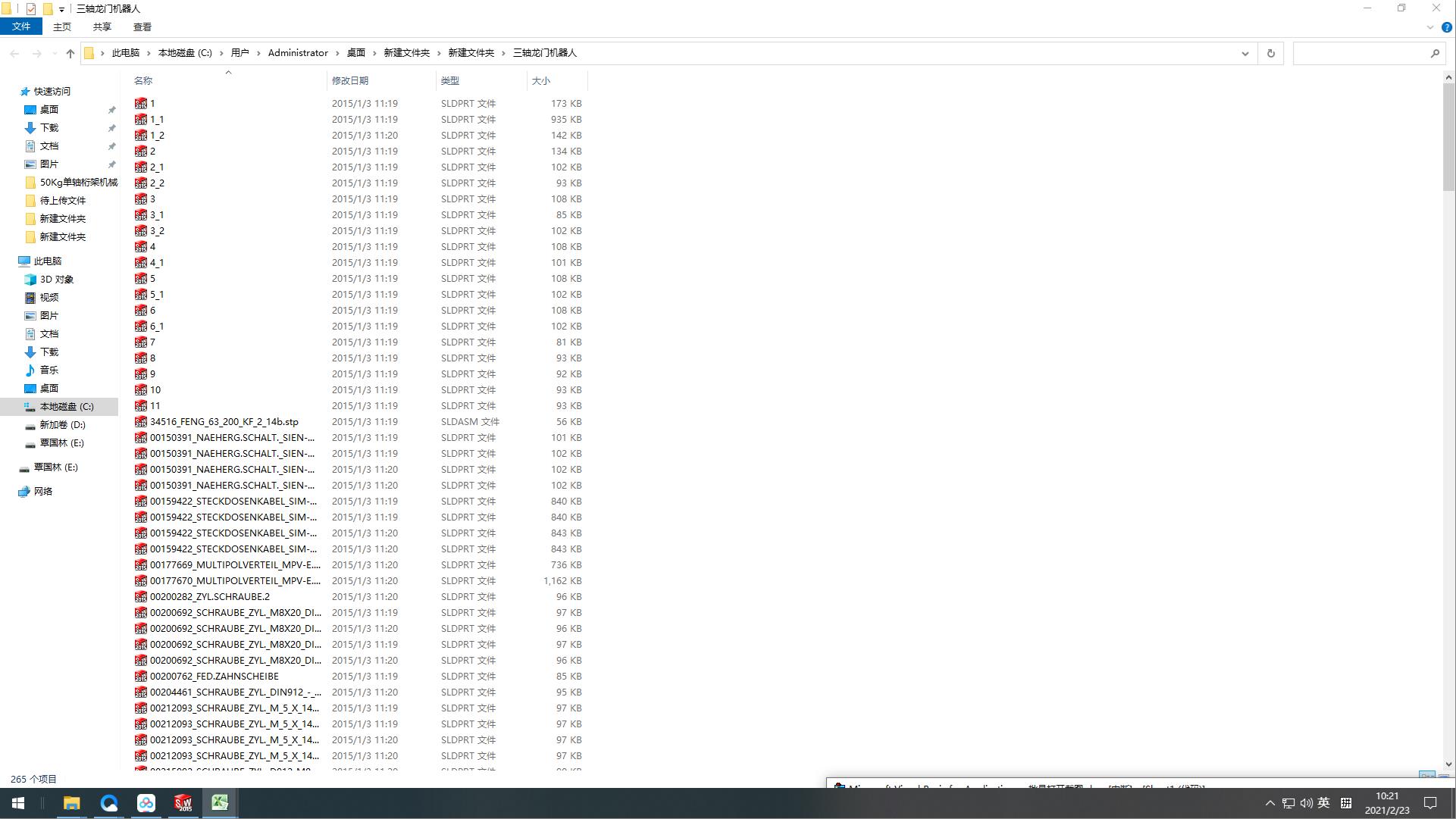Select the file 34516_FENG_63_200_KF_2_14b.stp
The width and height of the screenshot is (1456, 819).
click(224, 422)
